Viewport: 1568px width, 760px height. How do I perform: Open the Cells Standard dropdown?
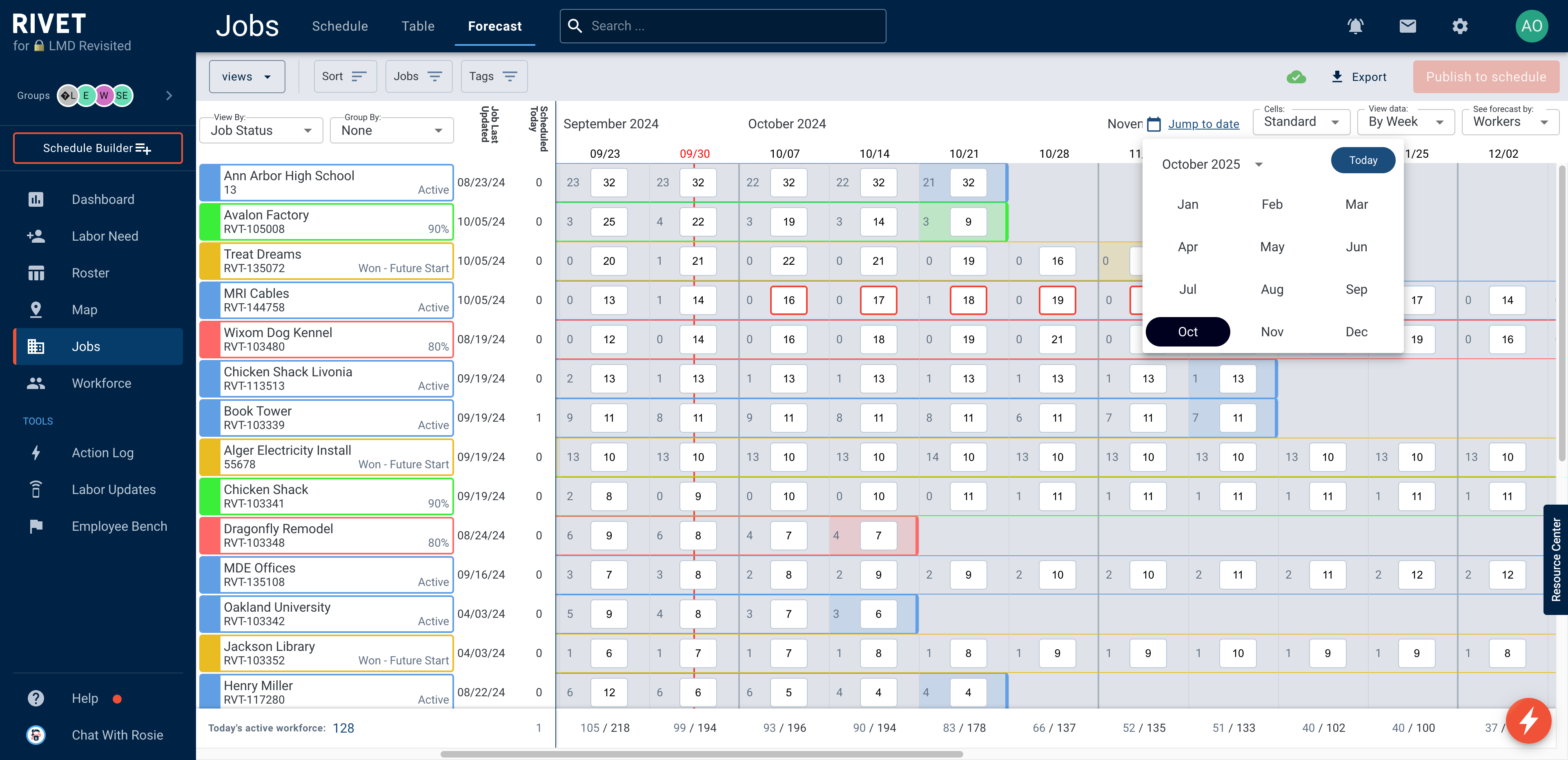pos(1301,122)
